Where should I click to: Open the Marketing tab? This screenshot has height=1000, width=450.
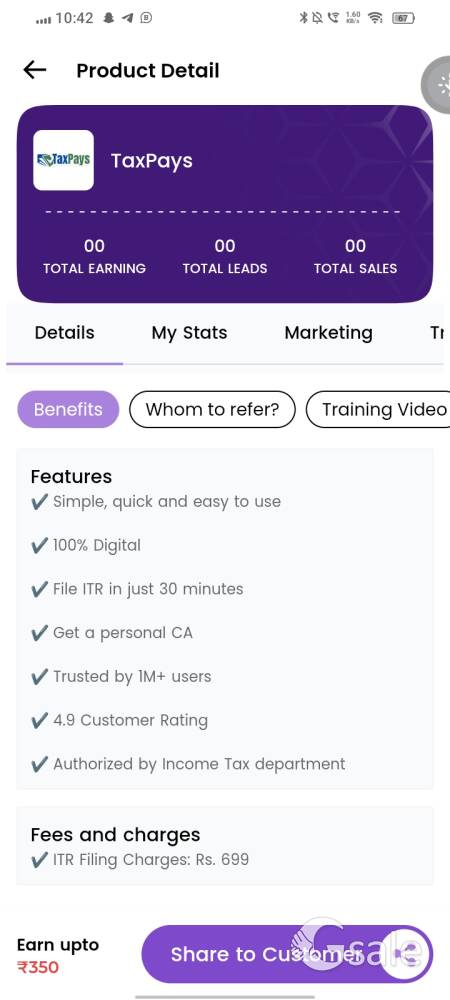[328, 333]
